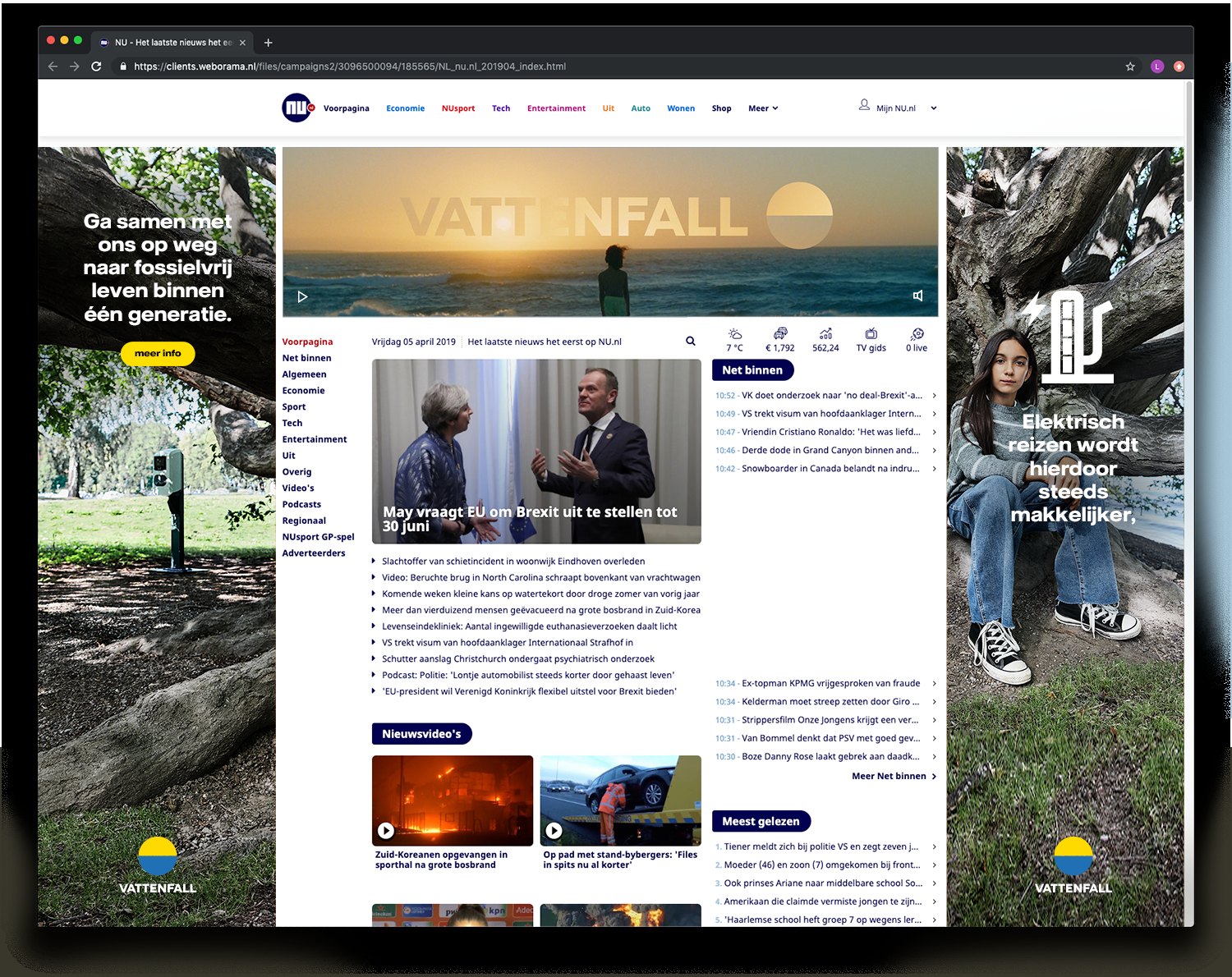This screenshot has height=977, width=1232.
Task: Unmute the Vattenfall video sound
Action: 918,296
